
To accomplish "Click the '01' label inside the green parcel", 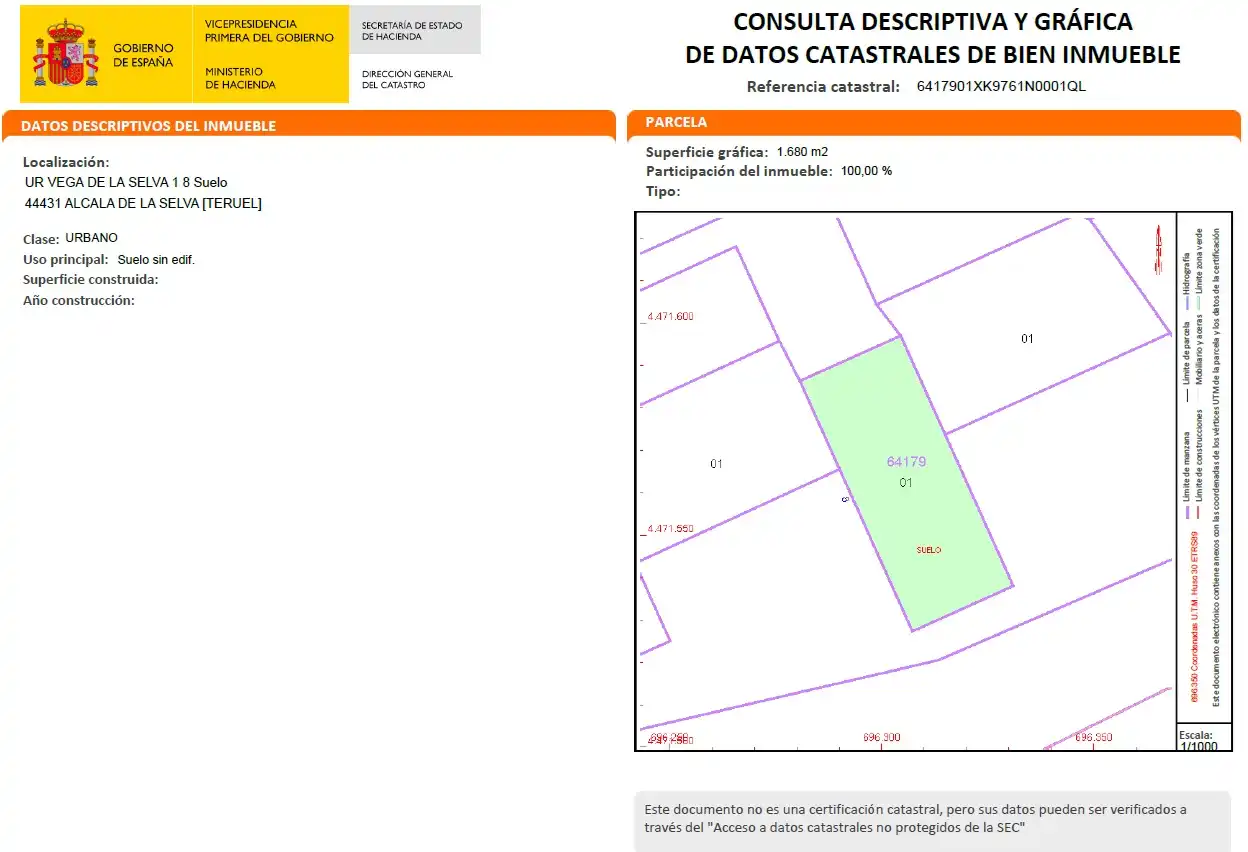I will tap(906, 483).
